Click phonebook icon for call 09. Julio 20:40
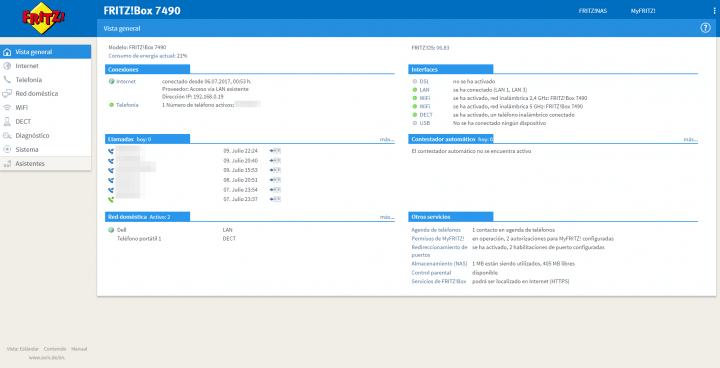The image size is (720, 368). tap(276, 161)
